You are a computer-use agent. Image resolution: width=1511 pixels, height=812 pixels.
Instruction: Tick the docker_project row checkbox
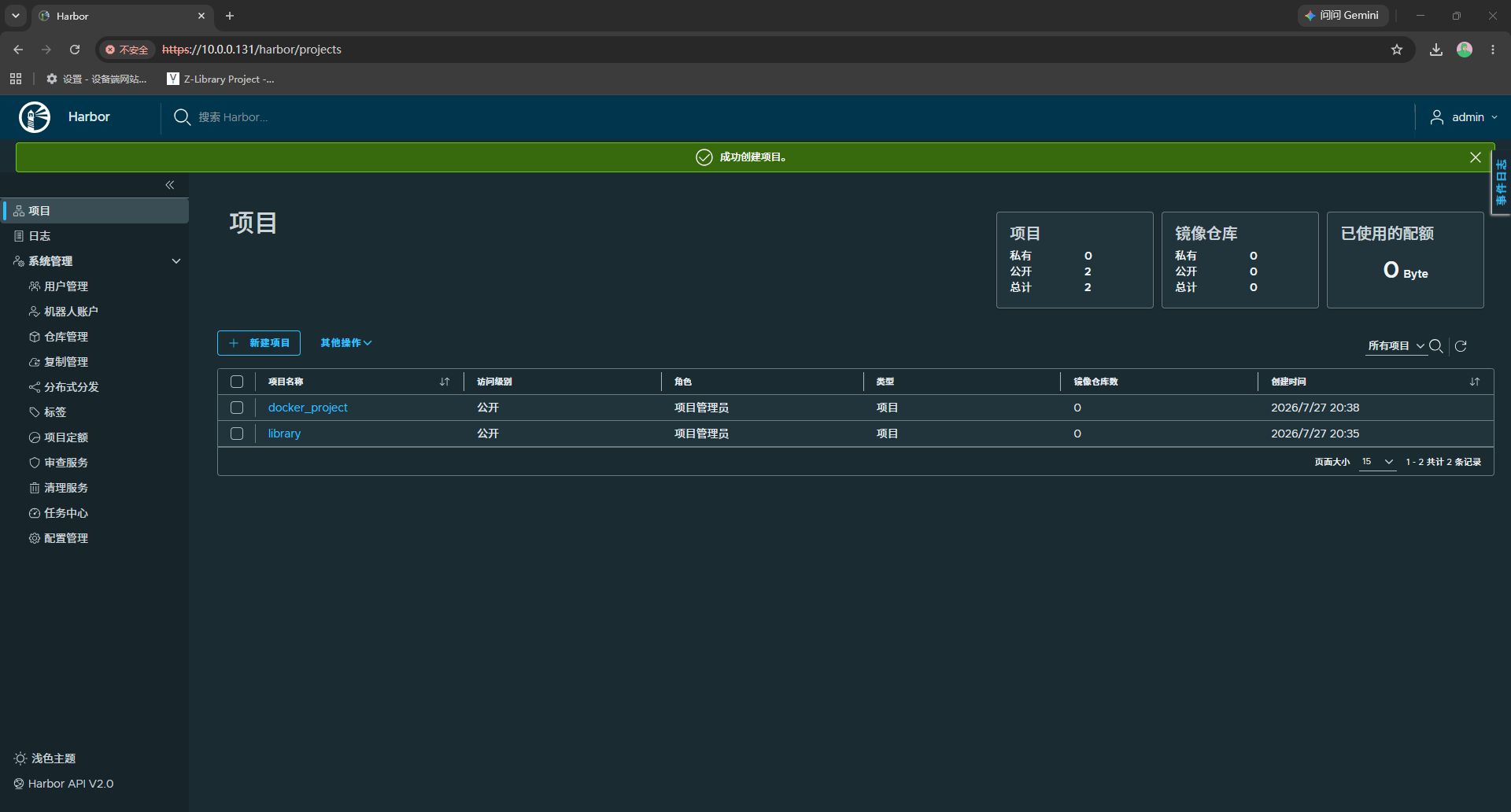[x=237, y=408]
